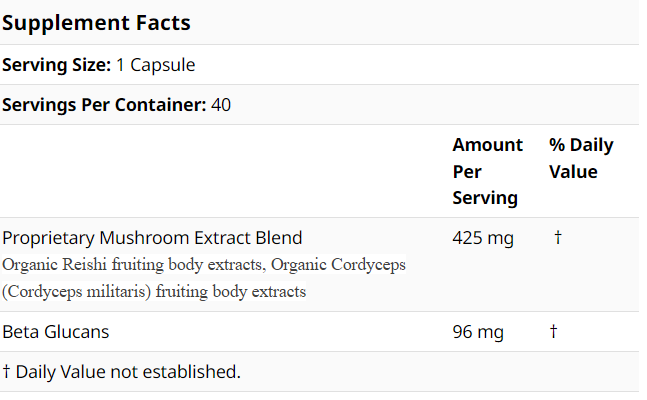This screenshot has width=647, height=400.
Task: Click the word Capsule in serving size
Action: (162, 66)
